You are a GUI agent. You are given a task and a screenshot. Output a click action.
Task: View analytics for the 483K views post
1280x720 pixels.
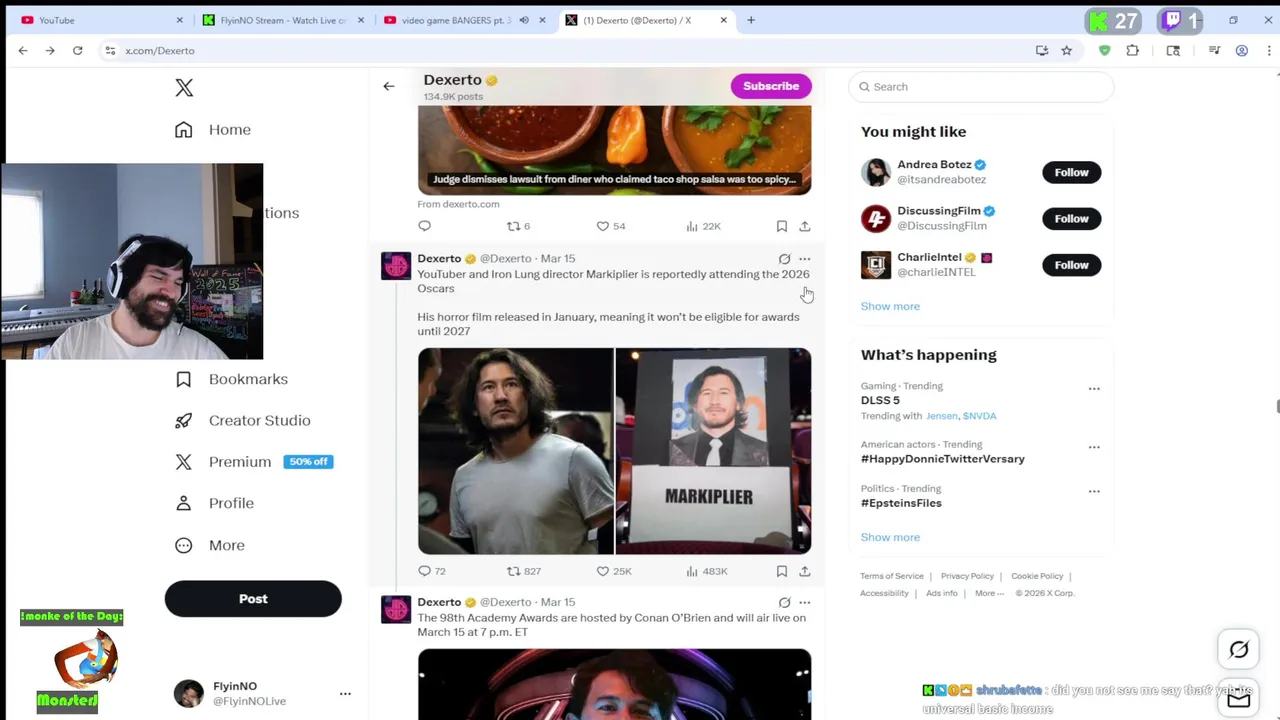(x=706, y=571)
